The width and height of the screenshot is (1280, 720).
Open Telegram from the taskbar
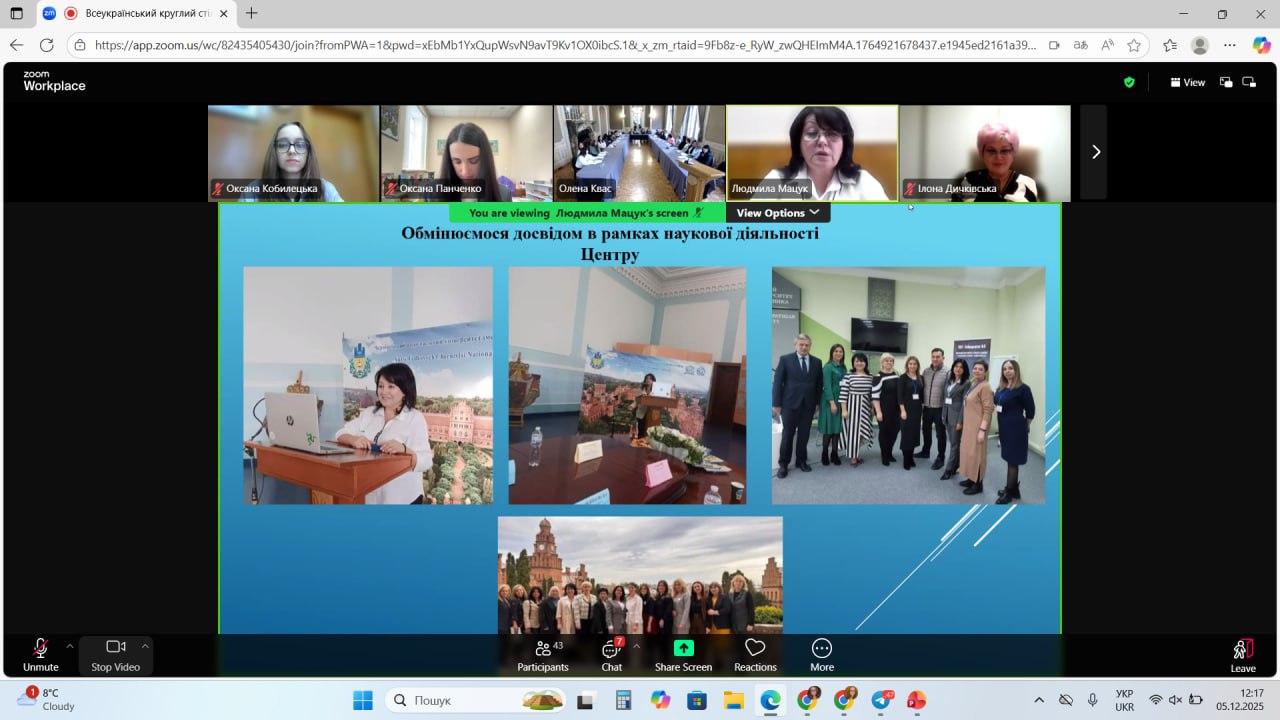(880, 700)
